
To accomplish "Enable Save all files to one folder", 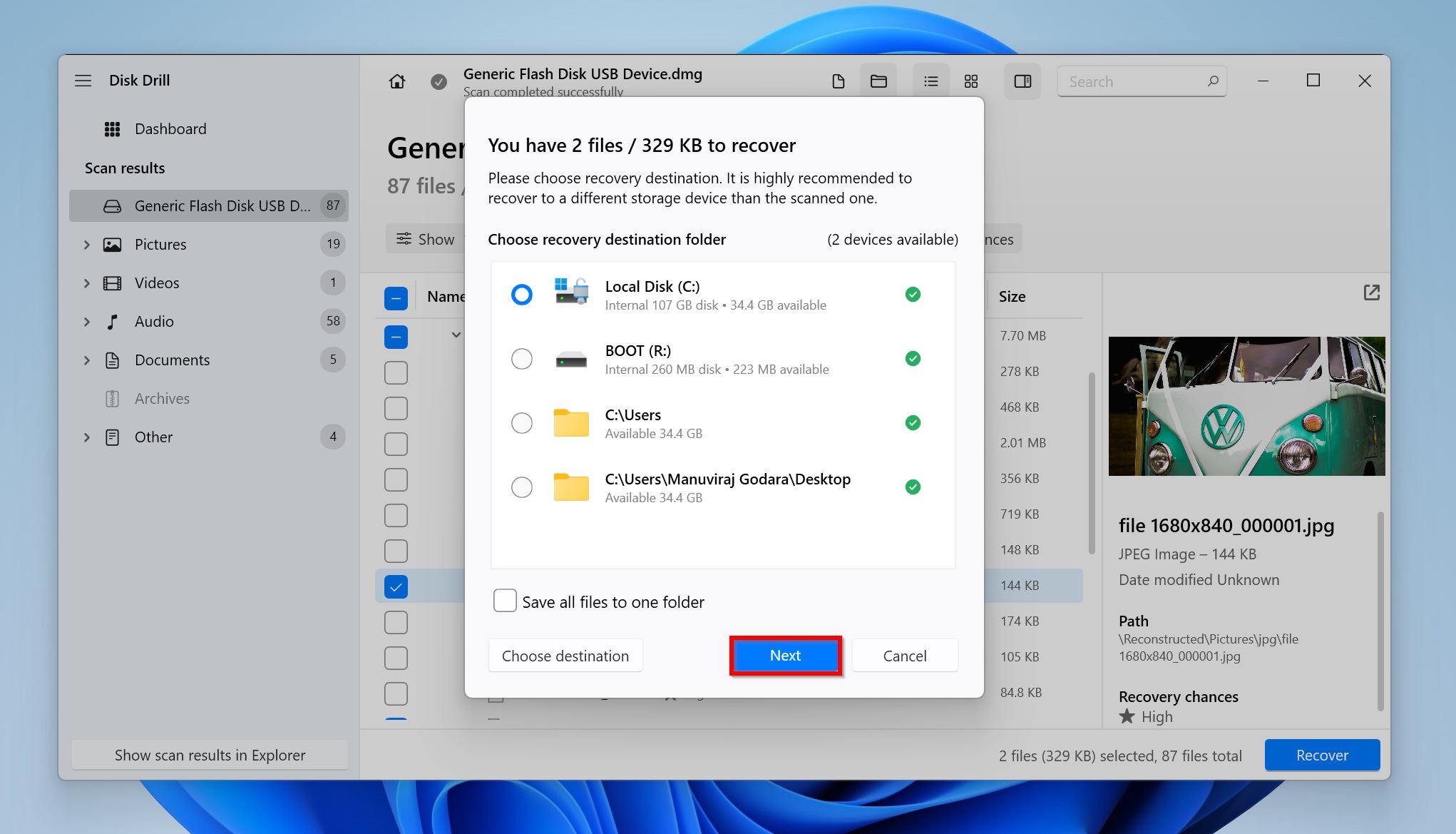I will click(x=504, y=601).
